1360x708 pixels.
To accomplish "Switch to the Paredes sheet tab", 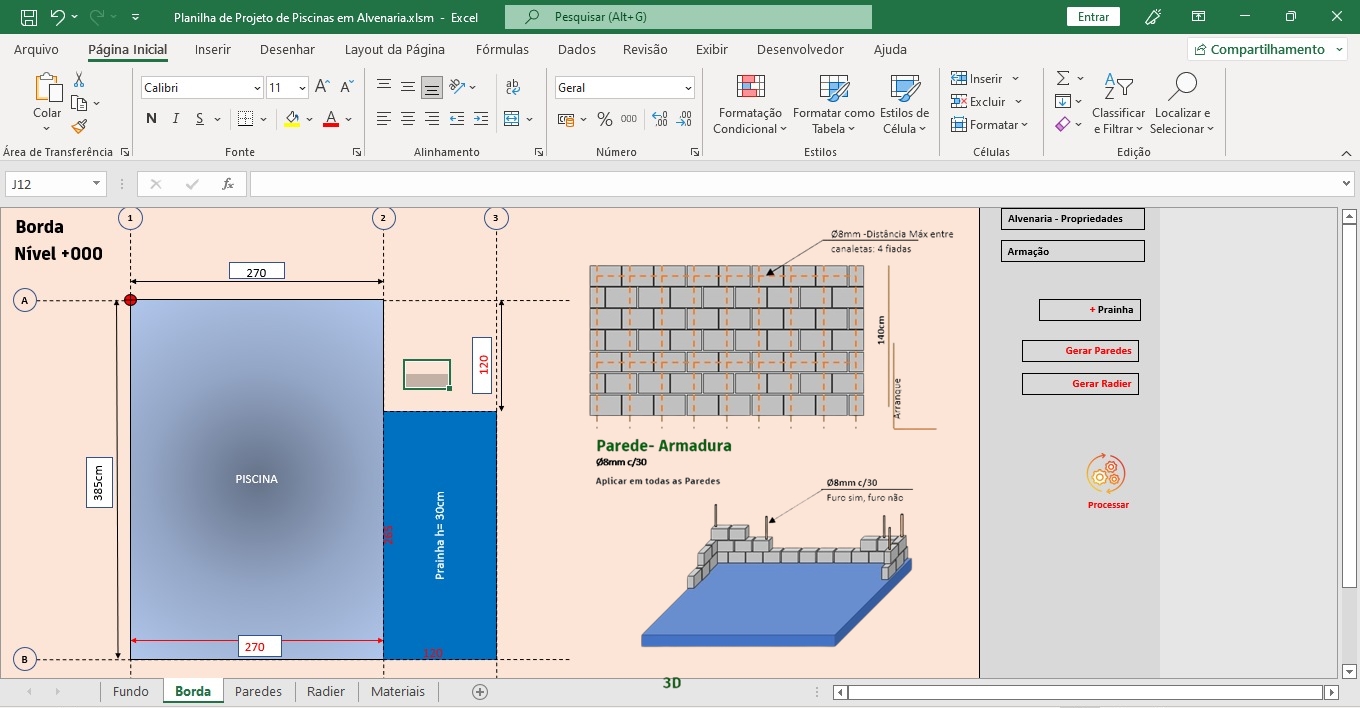I will (x=258, y=691).
